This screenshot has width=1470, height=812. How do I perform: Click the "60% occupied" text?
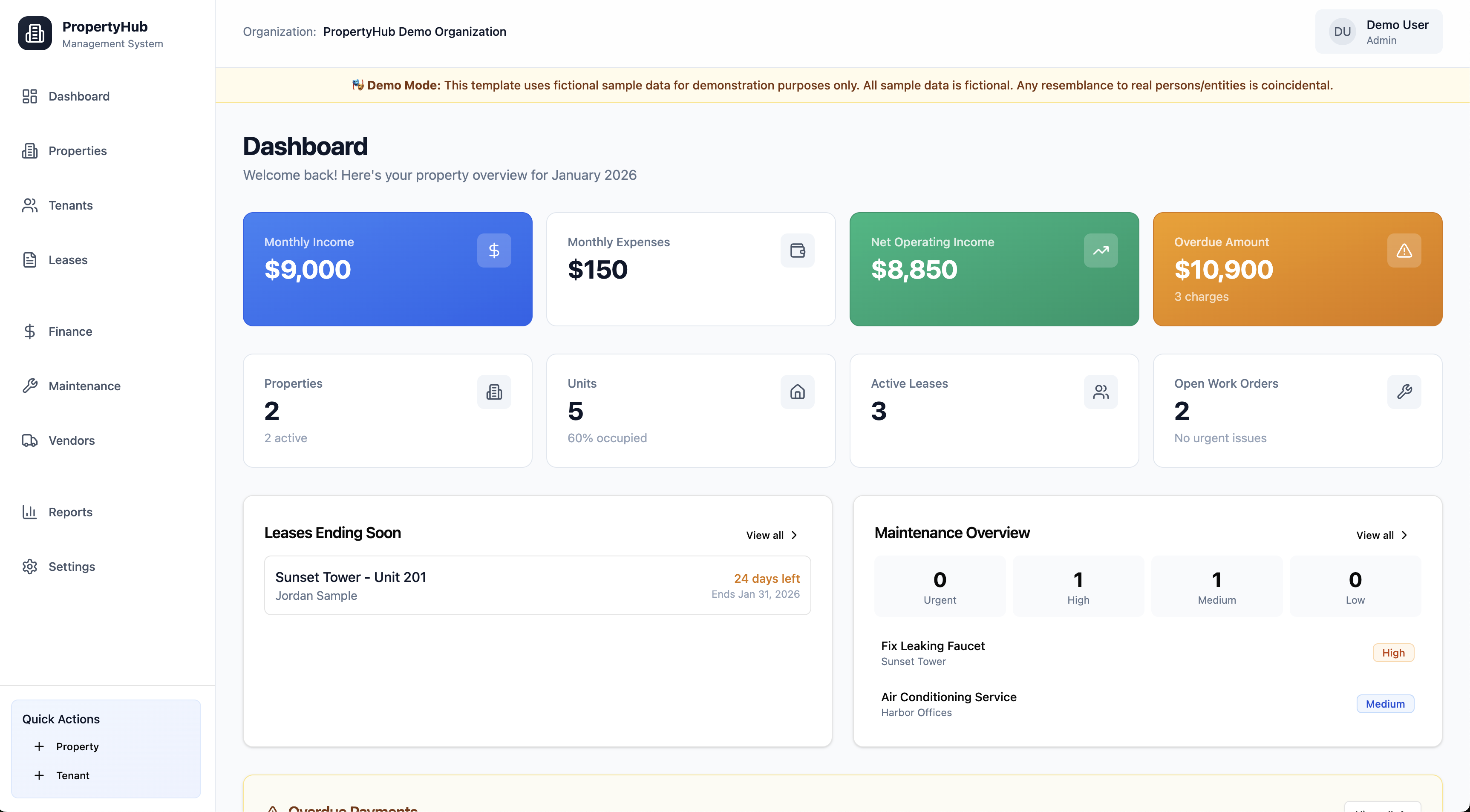point(607,438)
